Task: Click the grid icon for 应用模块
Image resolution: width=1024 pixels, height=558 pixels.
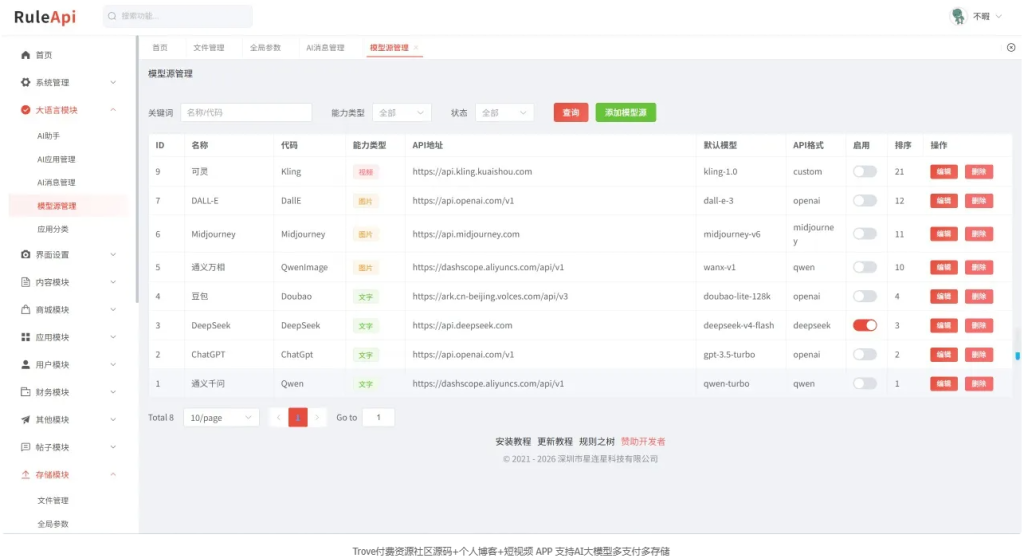Action: pyautogui.click(x=25, y=336)
